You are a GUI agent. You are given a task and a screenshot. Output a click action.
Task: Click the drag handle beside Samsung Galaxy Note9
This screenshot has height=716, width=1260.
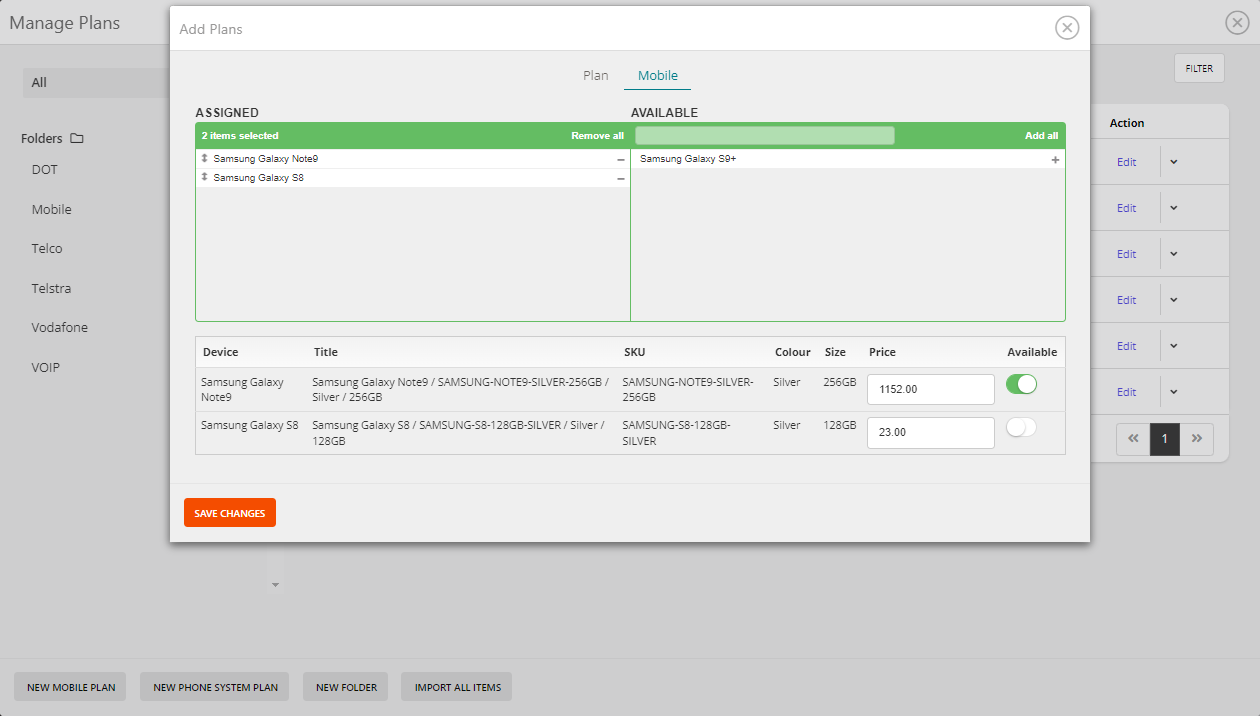tap(205, 158)
